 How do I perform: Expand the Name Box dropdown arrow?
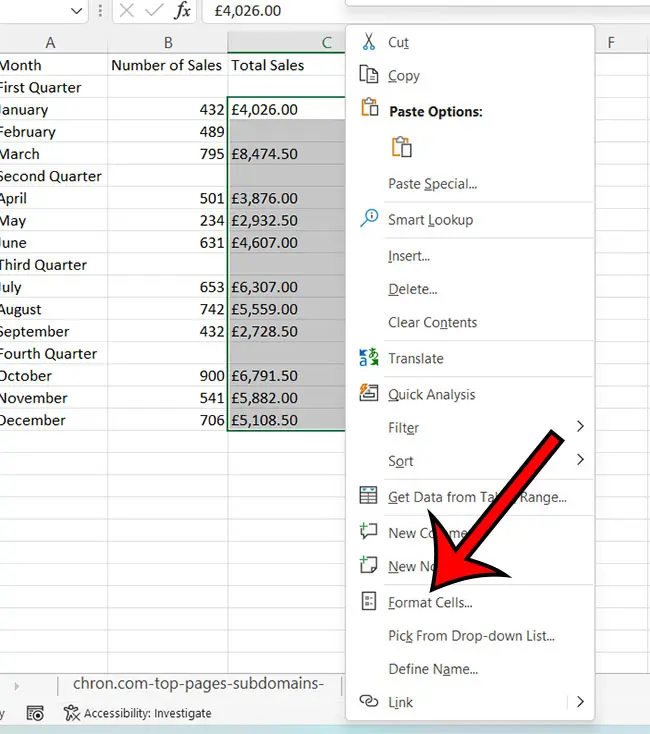point(77,11)
